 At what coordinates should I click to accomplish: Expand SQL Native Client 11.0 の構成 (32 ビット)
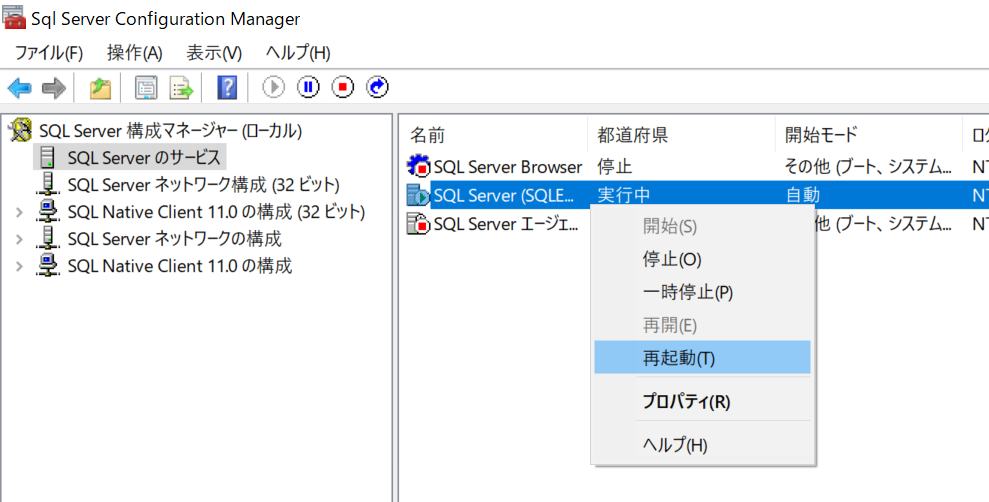click(x=19, y=212)
